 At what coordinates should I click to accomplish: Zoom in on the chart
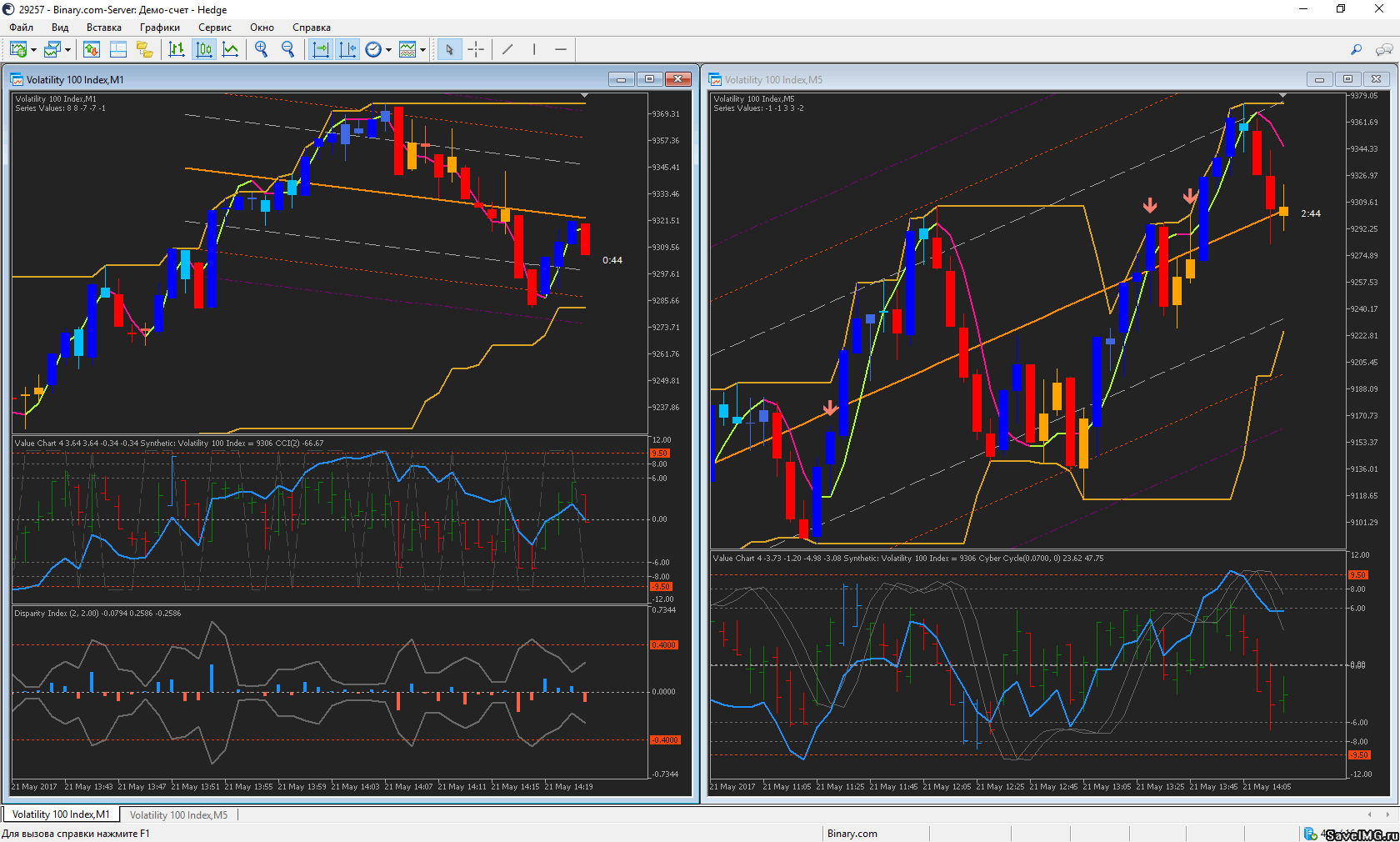point(262,50)
